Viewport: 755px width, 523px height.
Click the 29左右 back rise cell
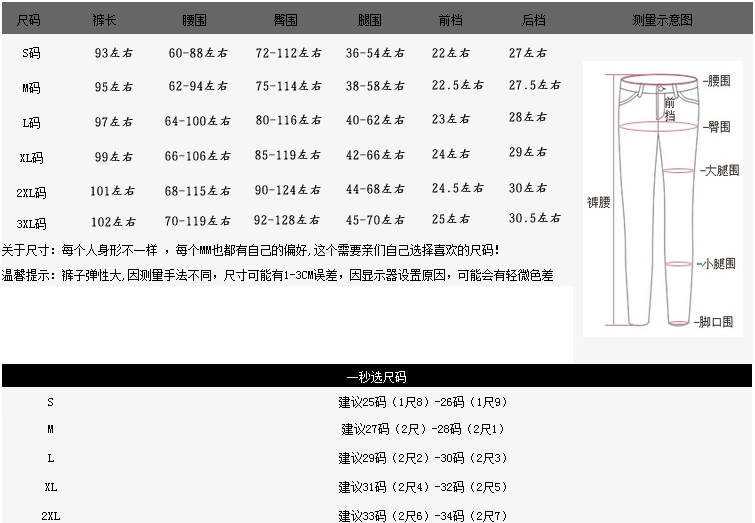pos(528,152)
